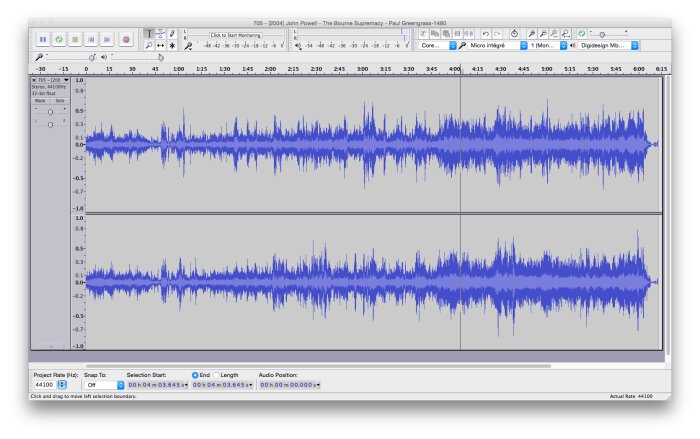Open Audio Position format dropdown arrow
Screen dimensions: 700x439
point(318,385)
